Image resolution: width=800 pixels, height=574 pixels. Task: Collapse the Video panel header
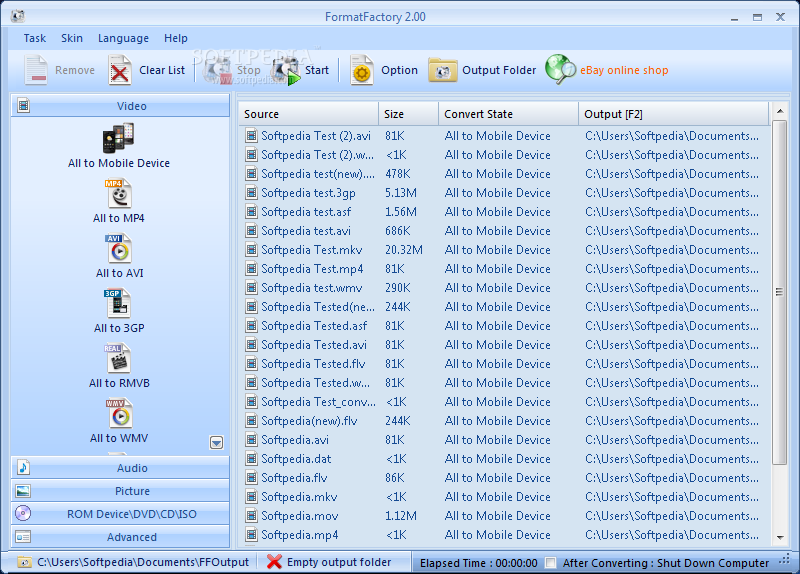(x=120, y=106)
